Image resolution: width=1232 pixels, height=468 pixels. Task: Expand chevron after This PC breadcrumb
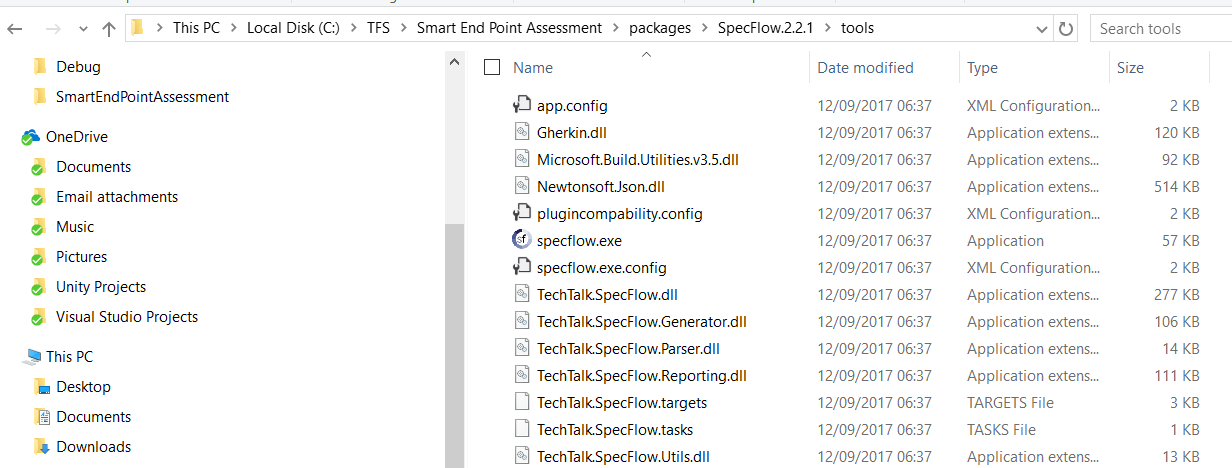point(234,28)
